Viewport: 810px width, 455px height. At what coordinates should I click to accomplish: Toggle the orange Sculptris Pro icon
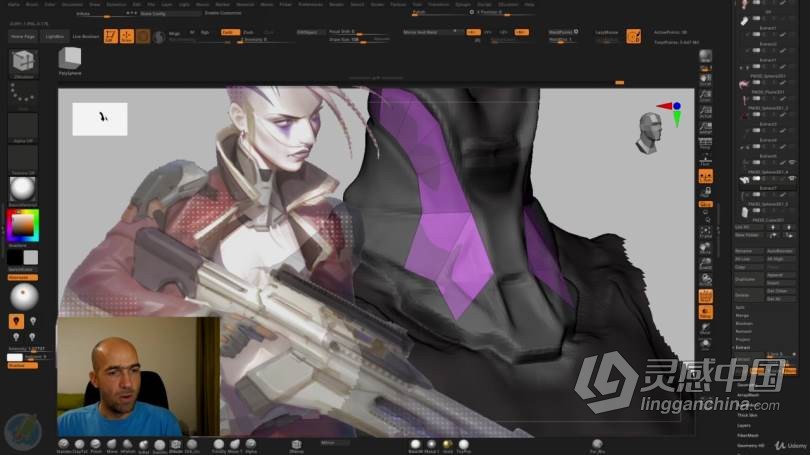[633, 36]
